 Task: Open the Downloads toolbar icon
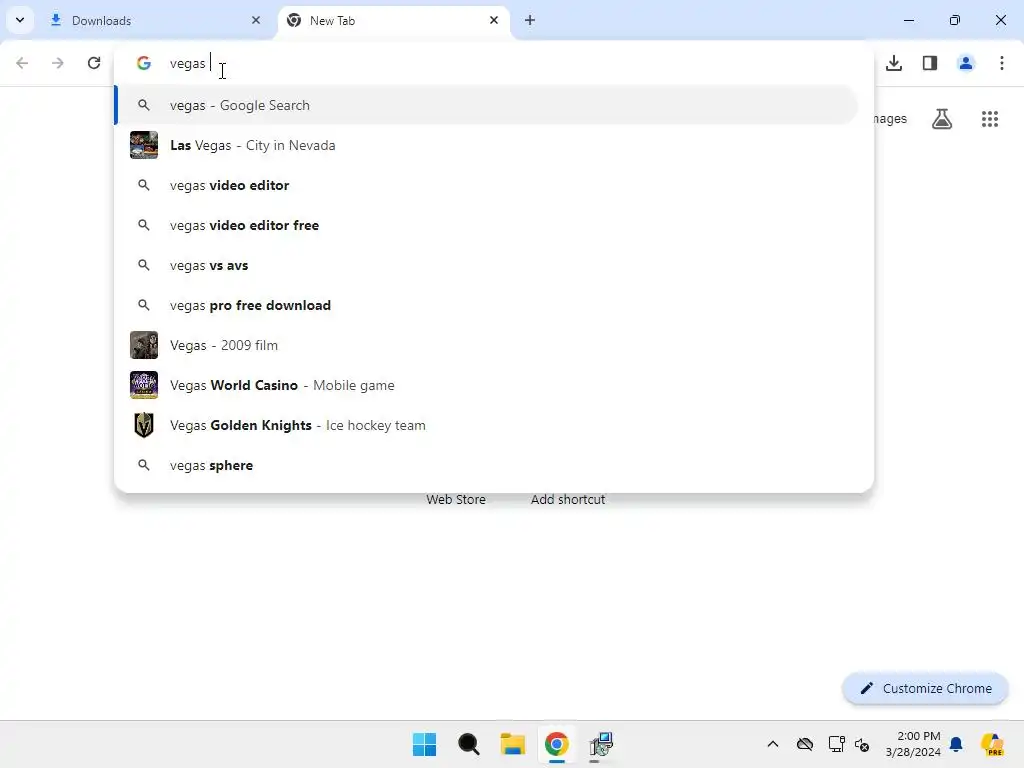894,63
